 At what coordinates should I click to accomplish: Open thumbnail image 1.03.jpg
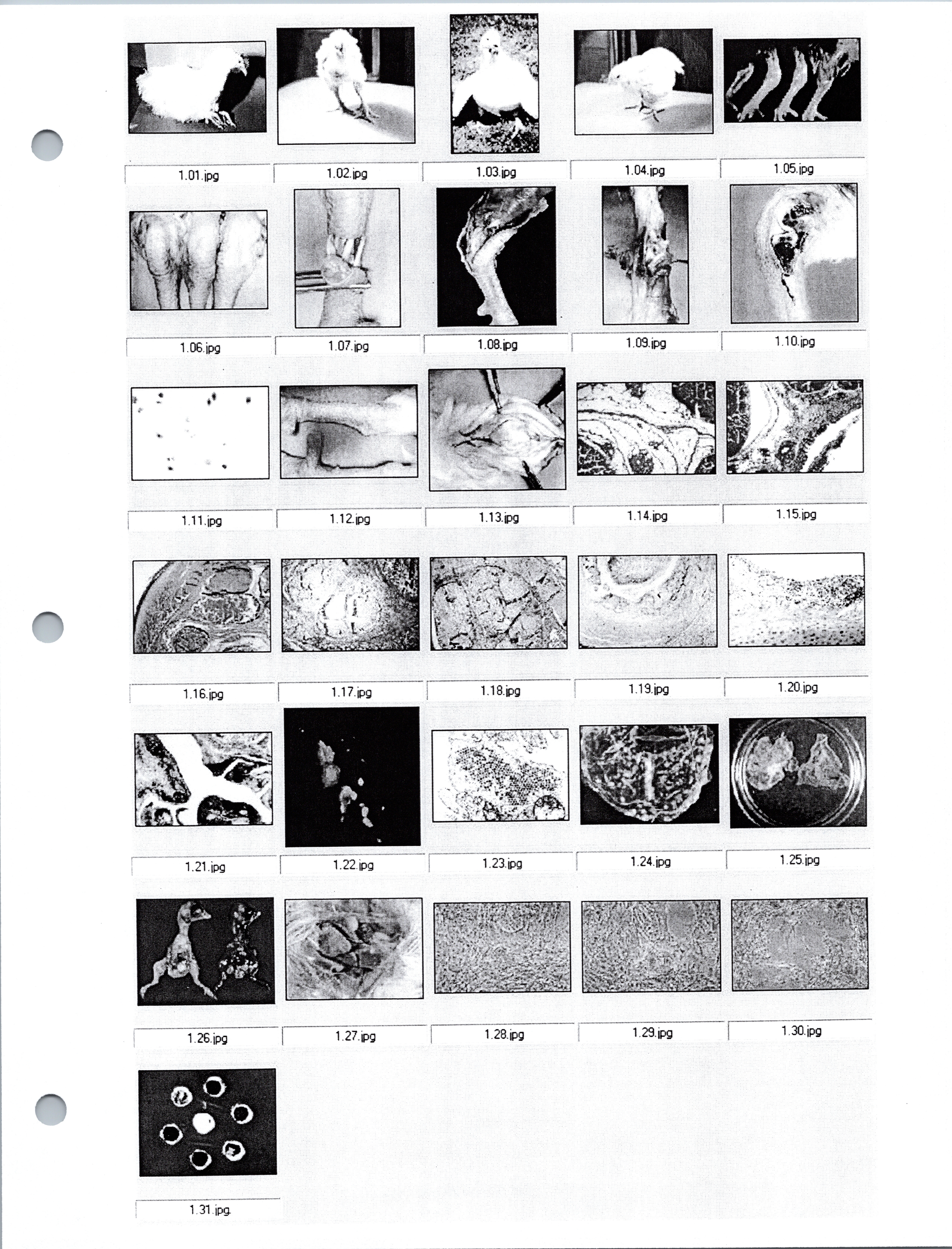click(x=494, y=84)
